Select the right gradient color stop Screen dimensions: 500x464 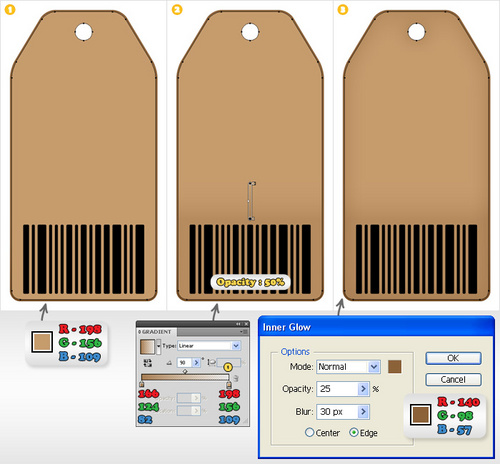[229, 385]
